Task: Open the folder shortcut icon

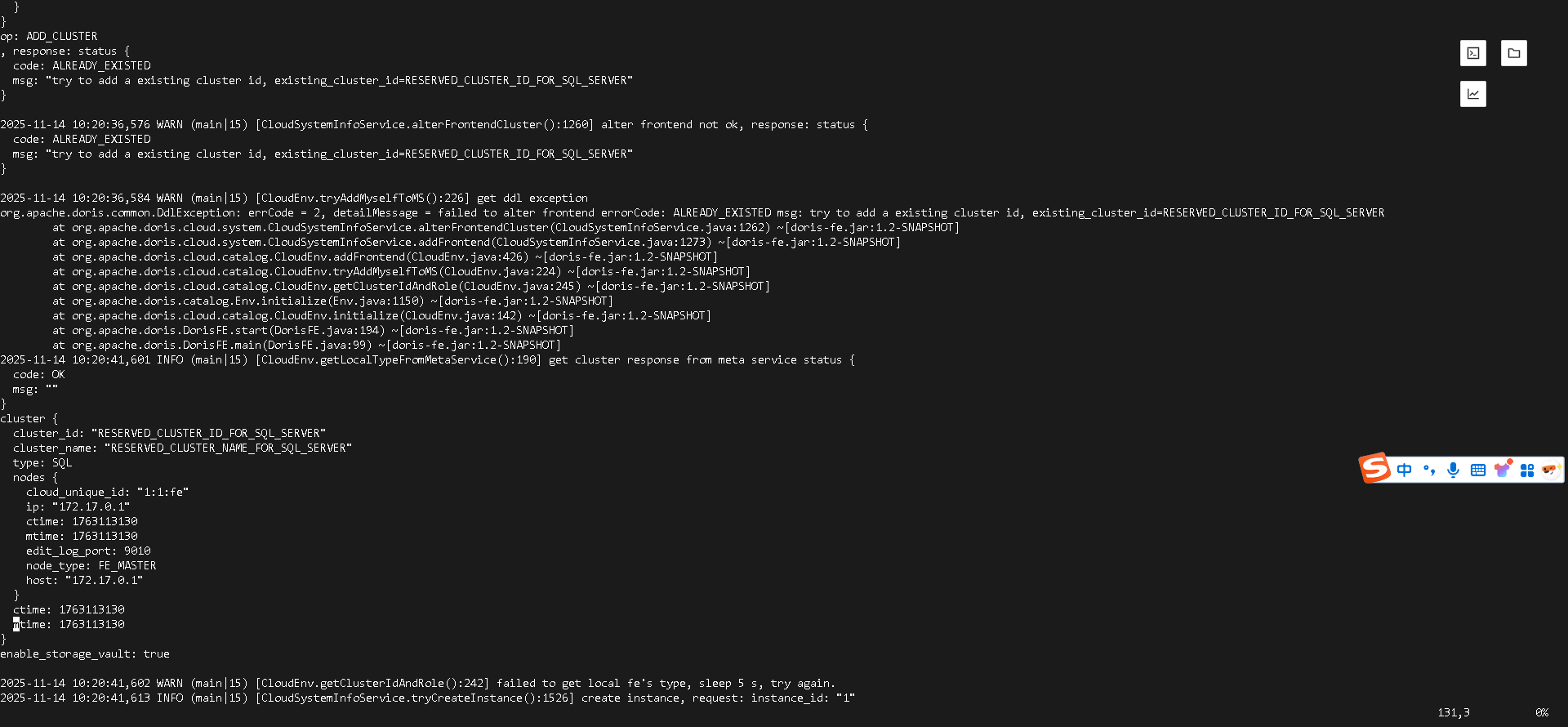Action: [1513, 53]
